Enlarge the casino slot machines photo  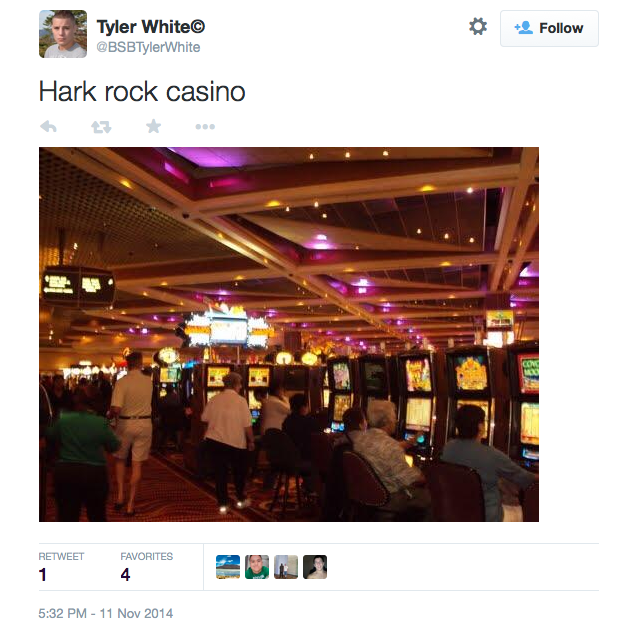[x=289, y=334]
